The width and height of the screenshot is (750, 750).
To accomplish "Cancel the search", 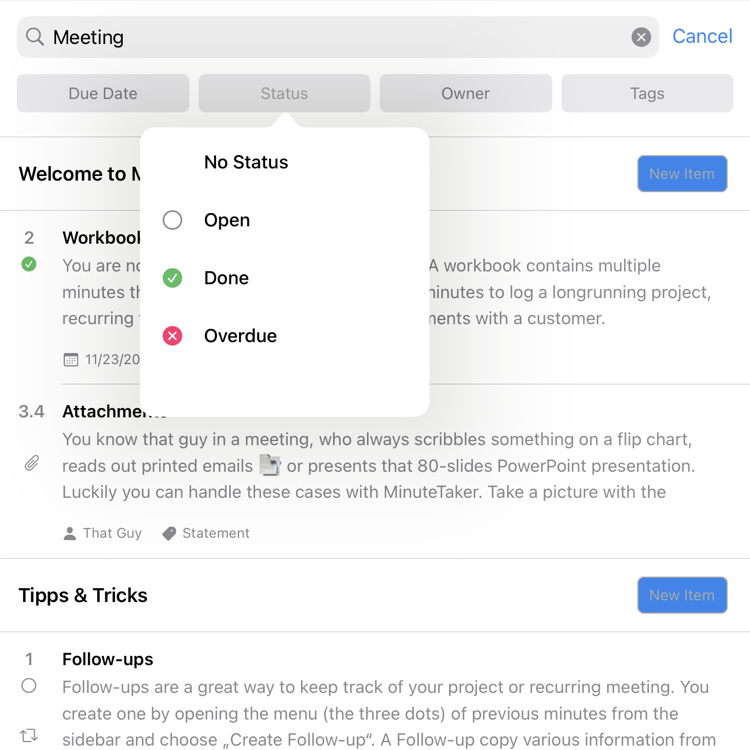I will click(702, 36).
